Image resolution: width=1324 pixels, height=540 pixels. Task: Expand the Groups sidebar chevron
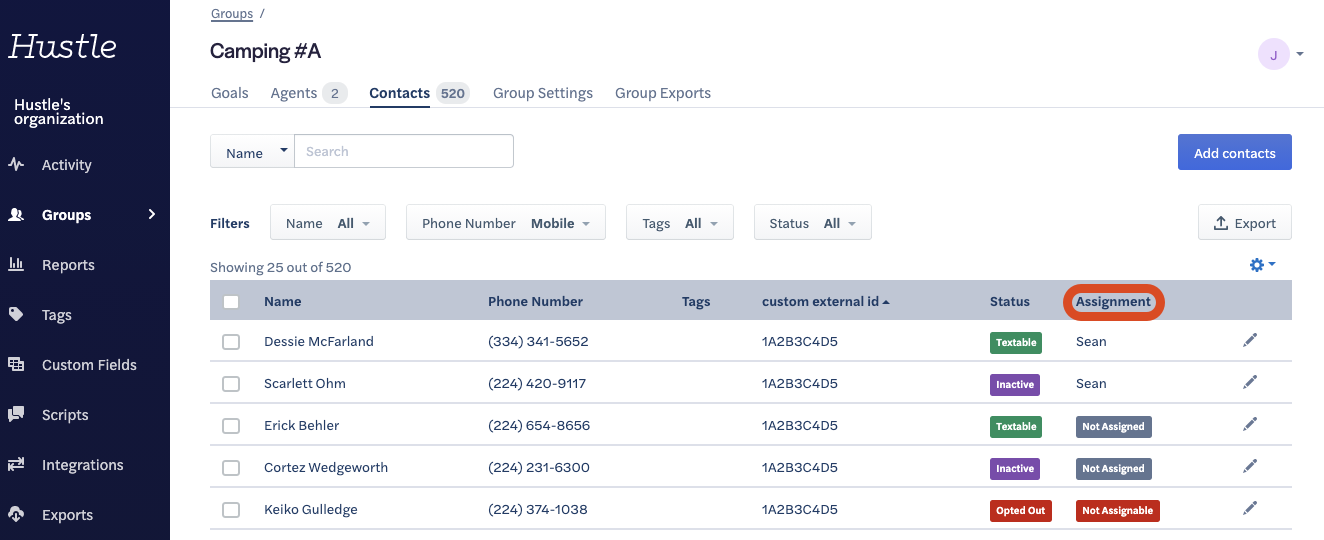click(152, 214)
